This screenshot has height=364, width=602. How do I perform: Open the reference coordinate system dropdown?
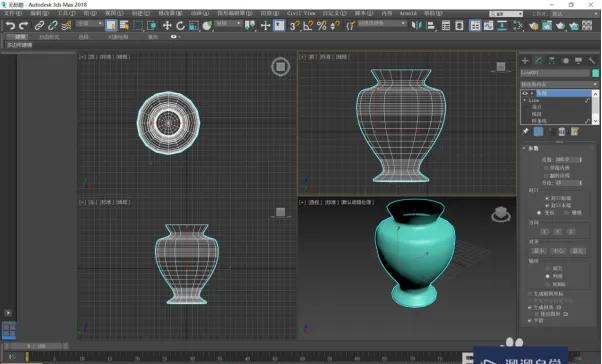(228, 24)
